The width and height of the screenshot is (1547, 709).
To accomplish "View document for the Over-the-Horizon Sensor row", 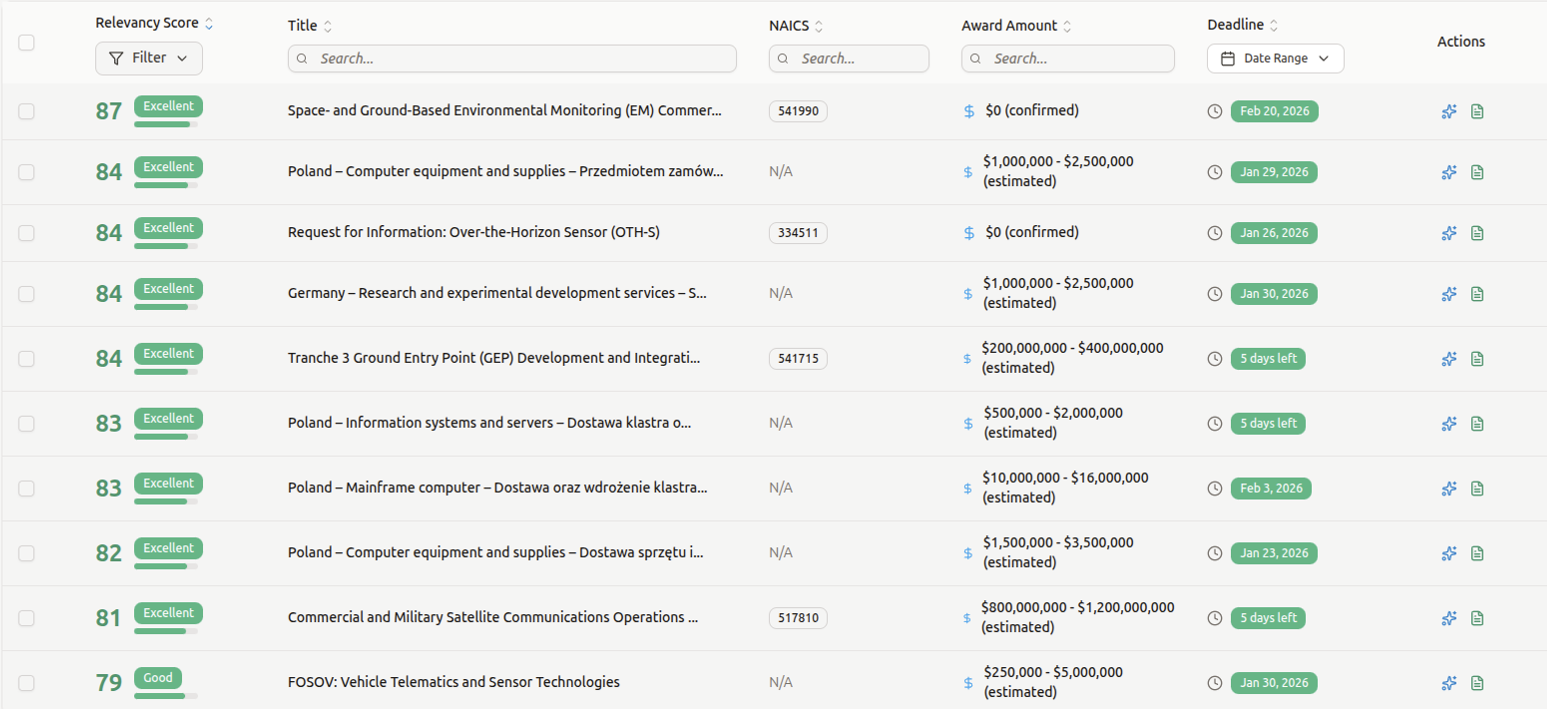I will pyautogui.click(x=1478, y=233).
